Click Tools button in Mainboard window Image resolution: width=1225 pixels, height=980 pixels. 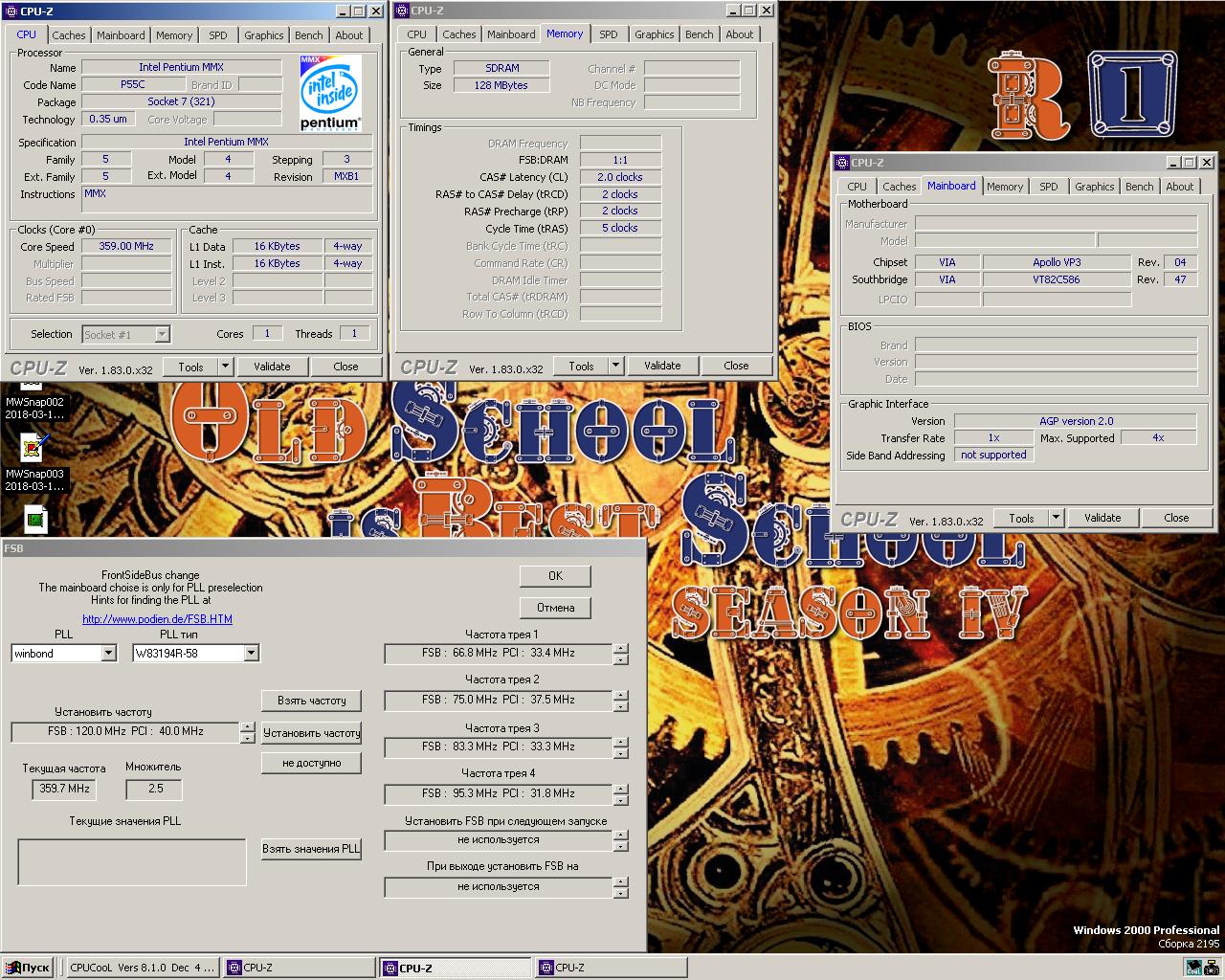1021,518
